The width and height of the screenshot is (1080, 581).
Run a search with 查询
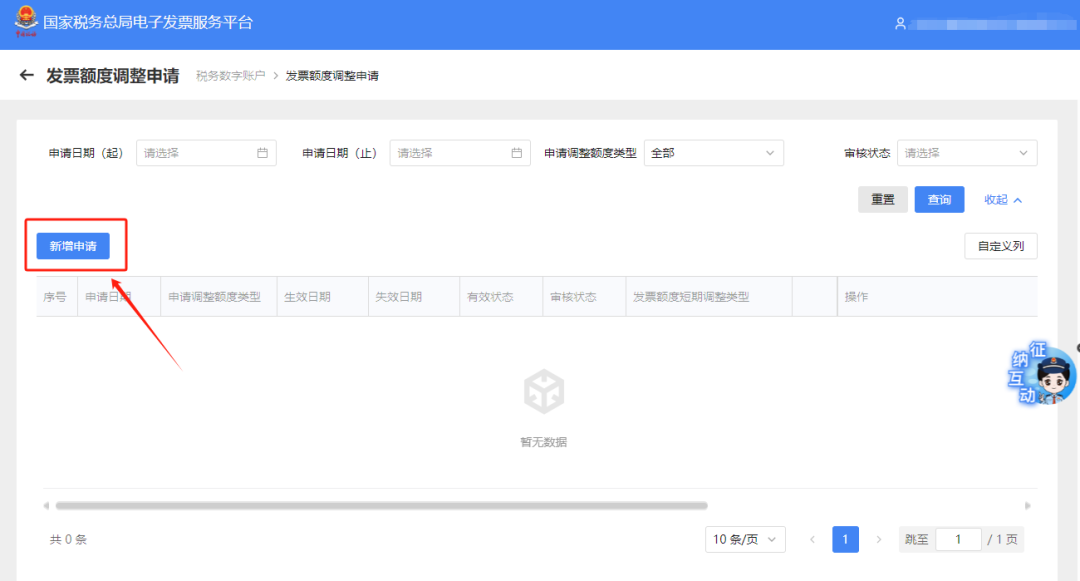(x=939, y=199)
